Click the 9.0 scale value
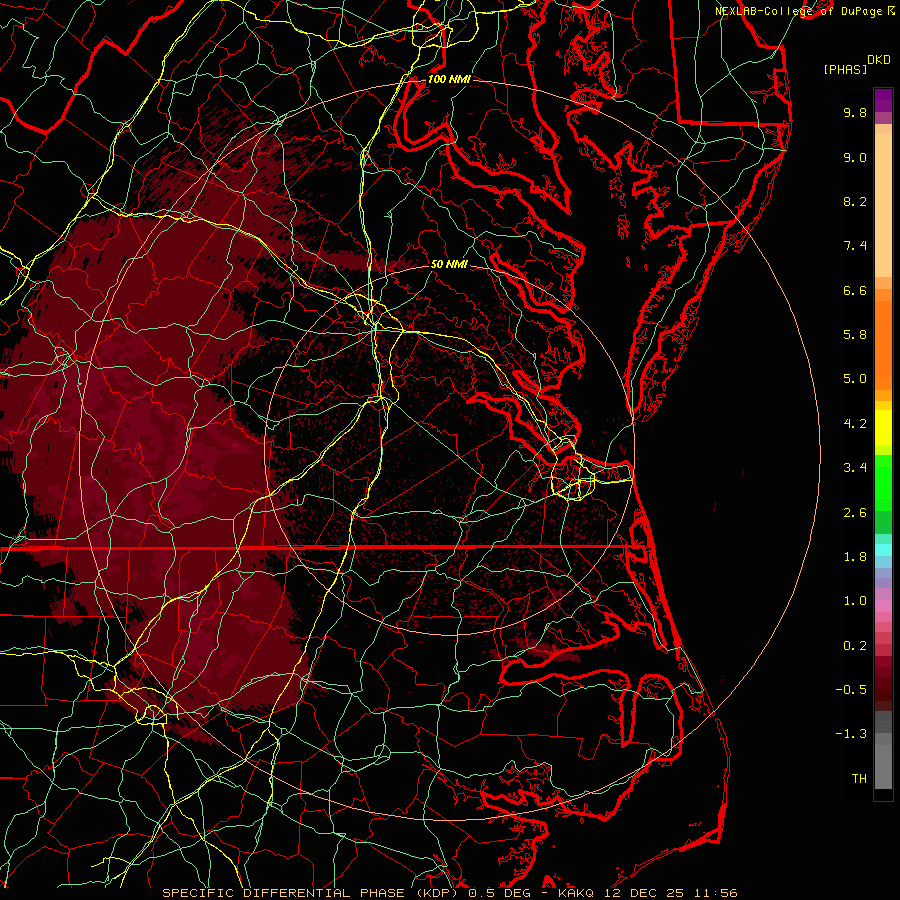 [x=855, y=157]
